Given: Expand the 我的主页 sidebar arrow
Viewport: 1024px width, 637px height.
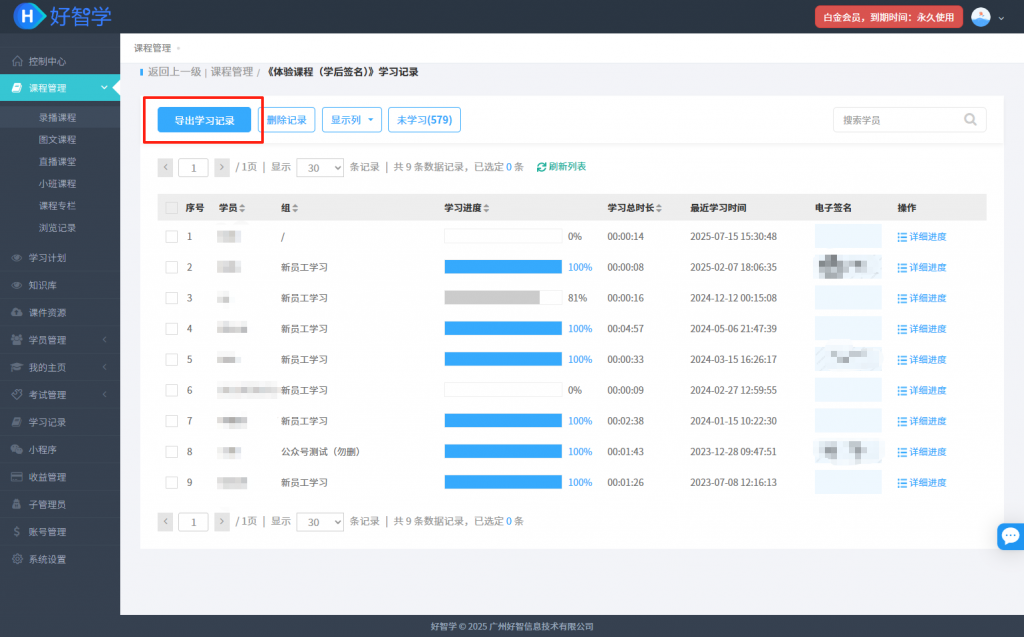Looking at the screenshot, I should tap(104, 367).
